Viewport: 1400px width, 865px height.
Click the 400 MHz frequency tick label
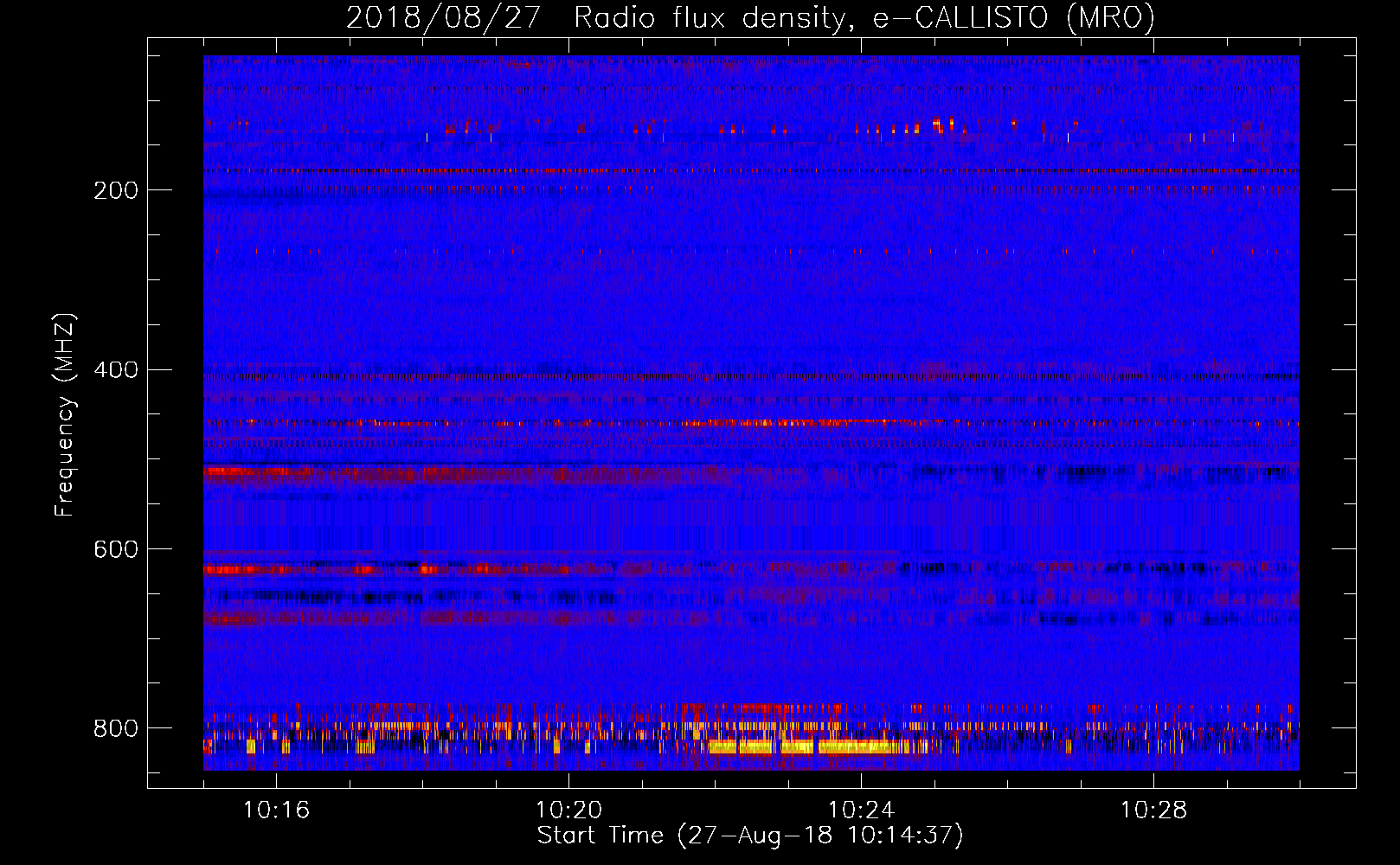116,370
